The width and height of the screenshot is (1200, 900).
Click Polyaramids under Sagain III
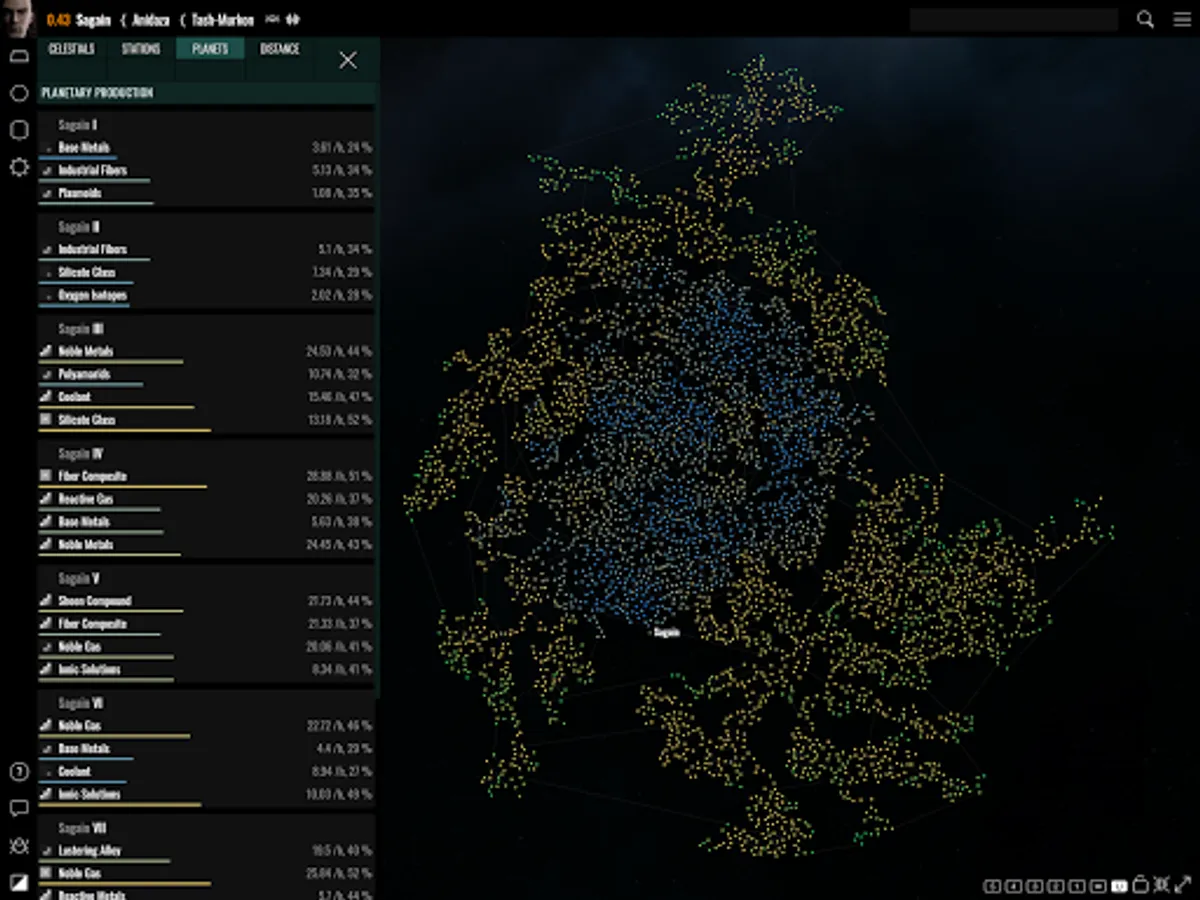pyautogui.click(x=84, y=374)
